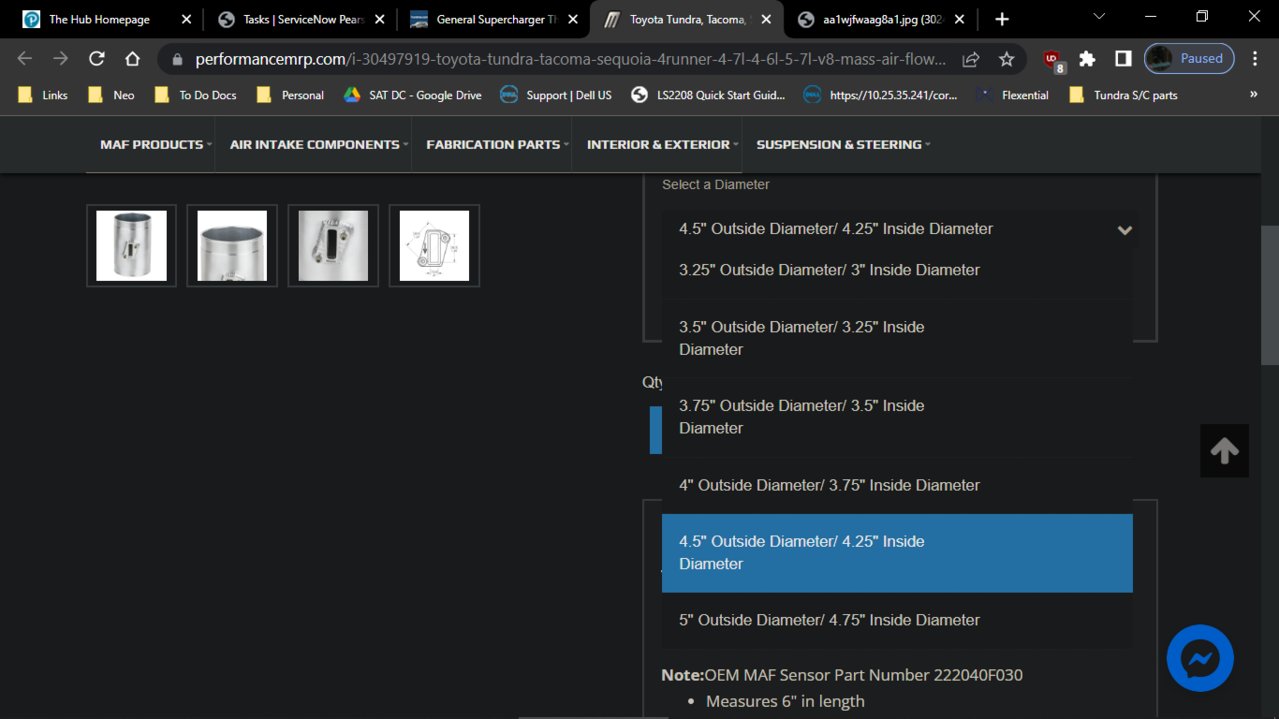Expand Fabrication Parts menu
Viewport: 1279px width, 719px height.
point(497,144)
